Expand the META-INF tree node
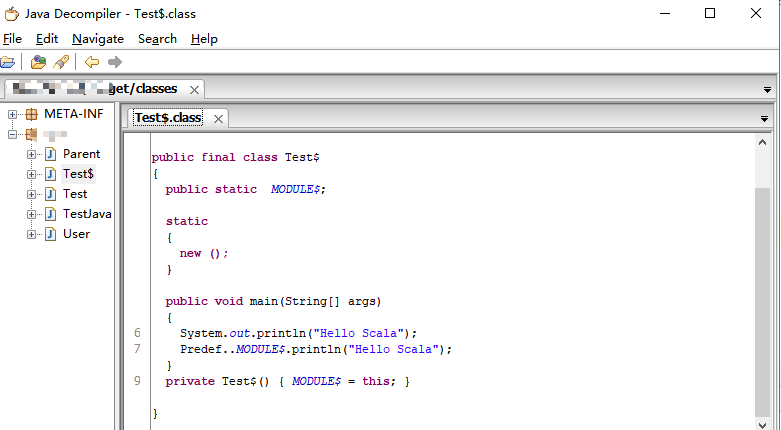This screenshot has width=781, height=430. pyautogui.click(x=12, y=115)
